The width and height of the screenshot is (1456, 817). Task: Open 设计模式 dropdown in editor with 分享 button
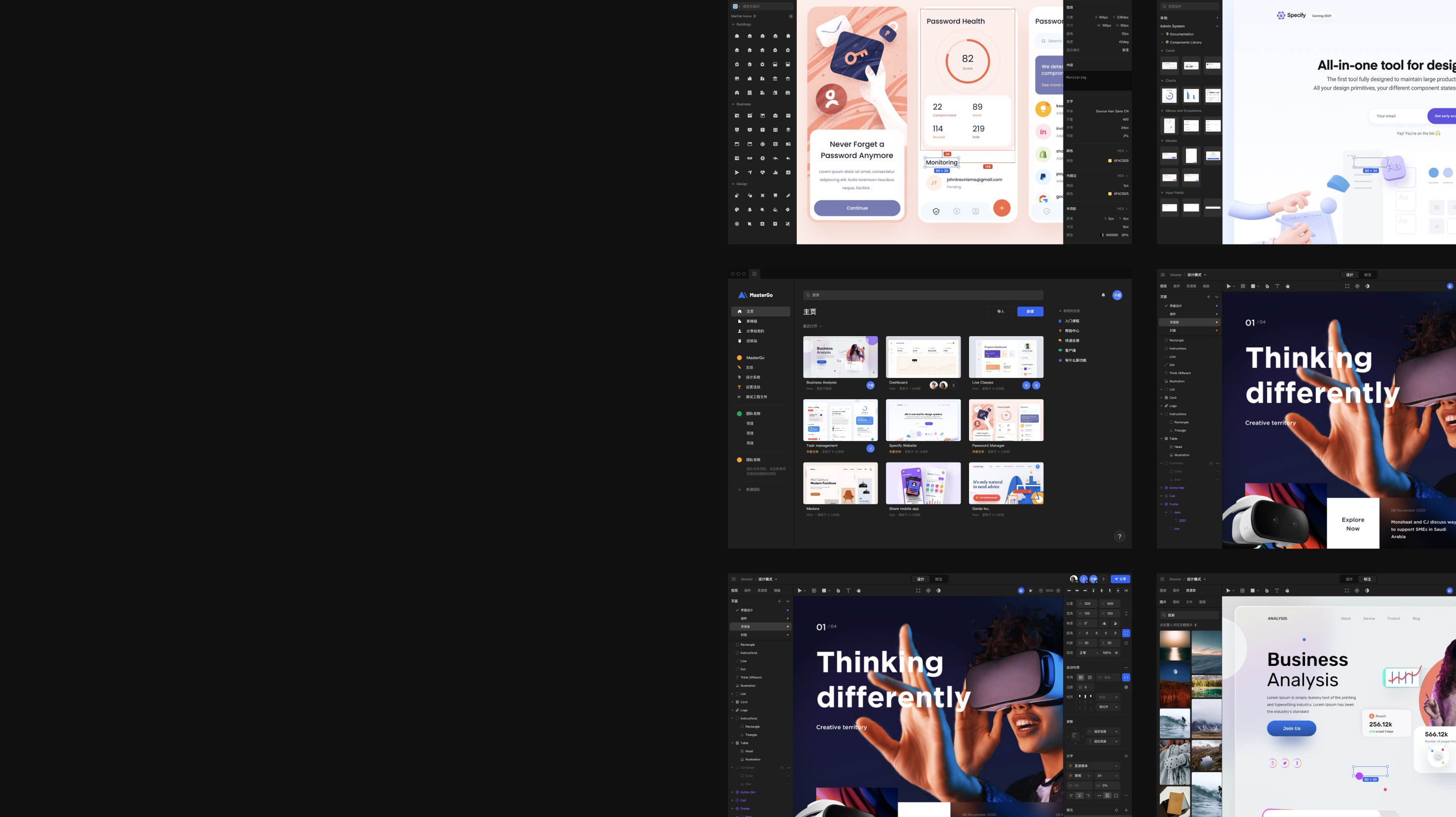coord(767,579)
